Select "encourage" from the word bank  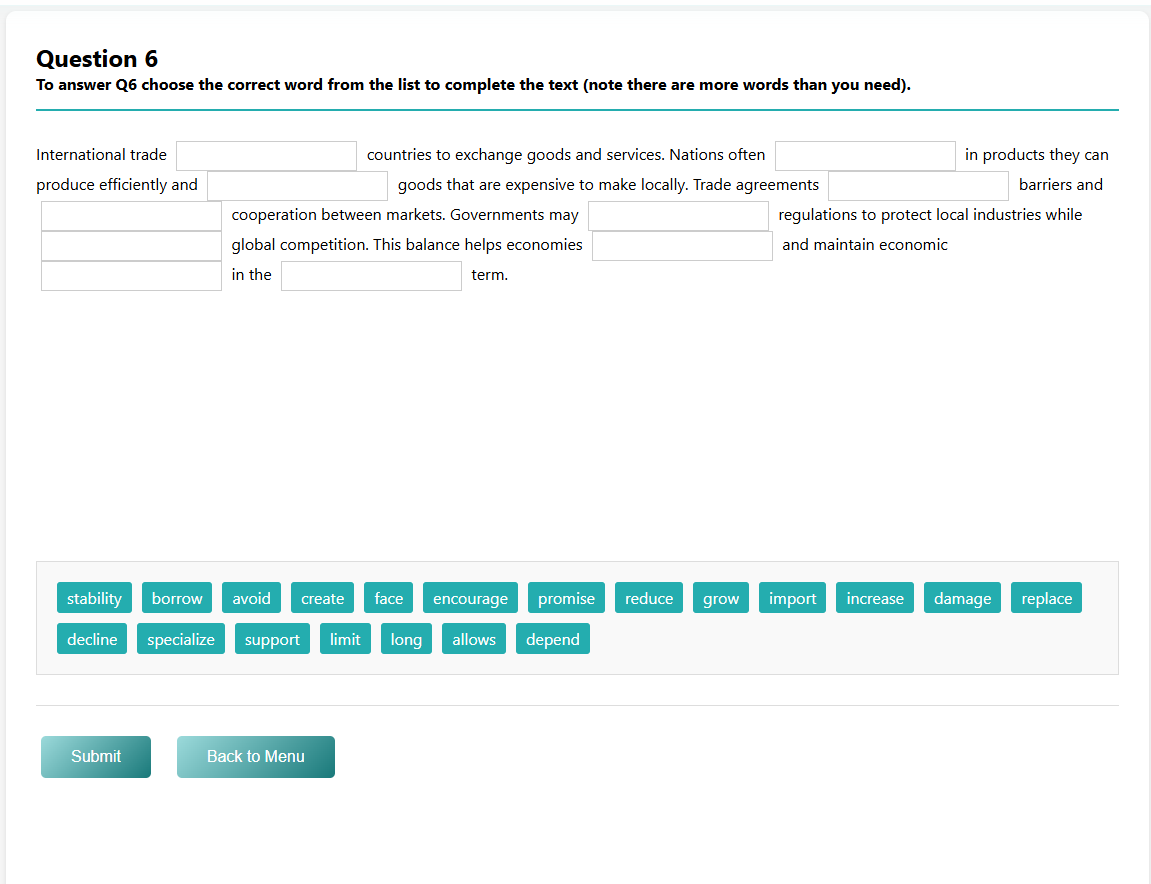[x=470, y=597]
